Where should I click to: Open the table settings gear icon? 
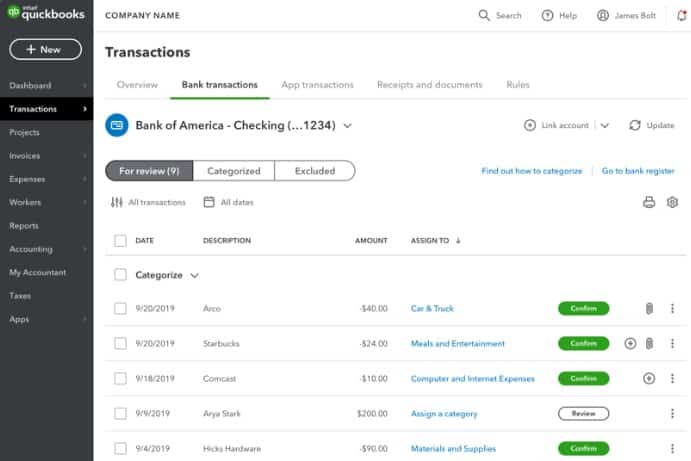click(x=672, y=202)
